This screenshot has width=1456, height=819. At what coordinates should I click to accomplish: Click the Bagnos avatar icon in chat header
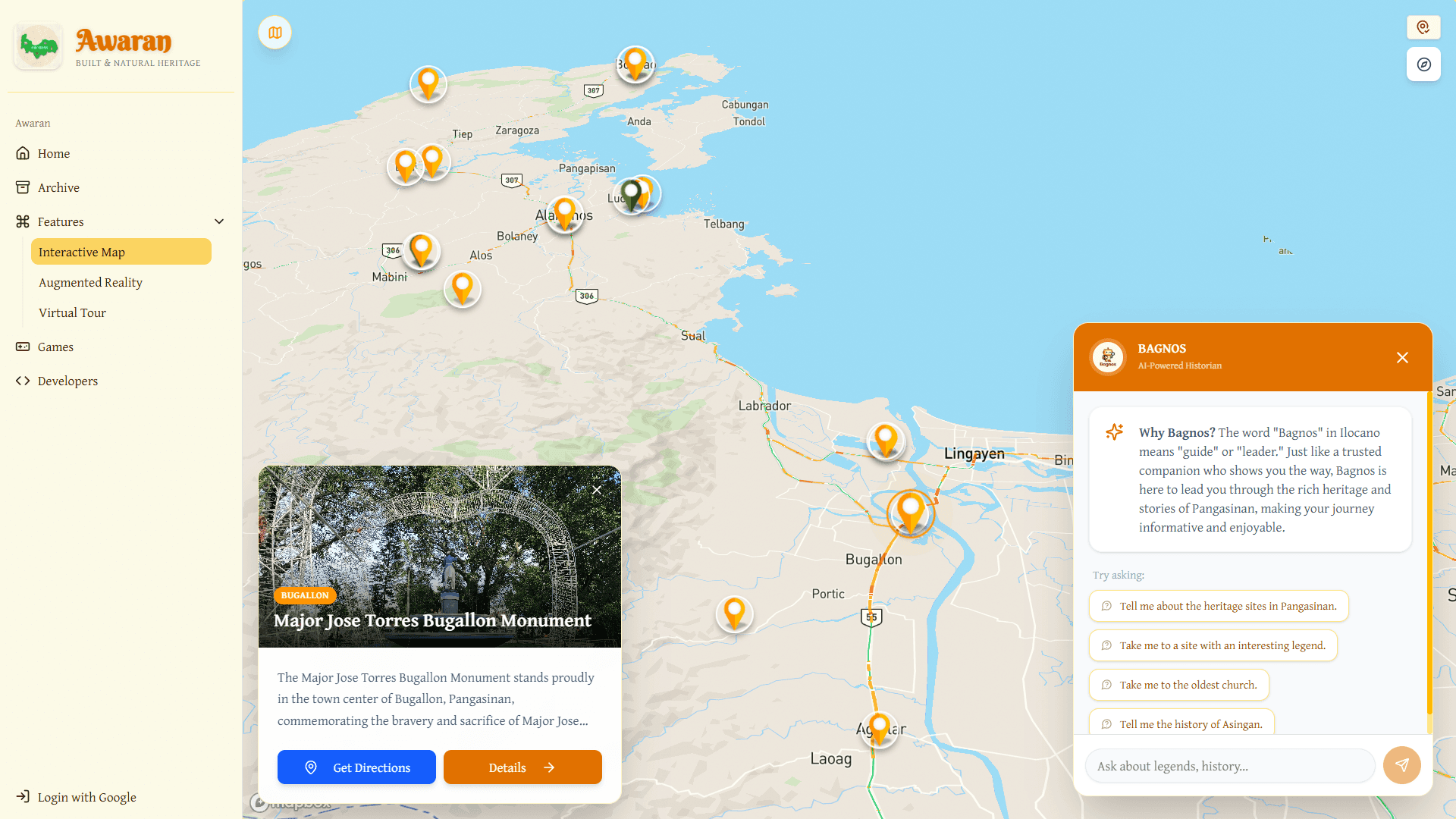1108,357
